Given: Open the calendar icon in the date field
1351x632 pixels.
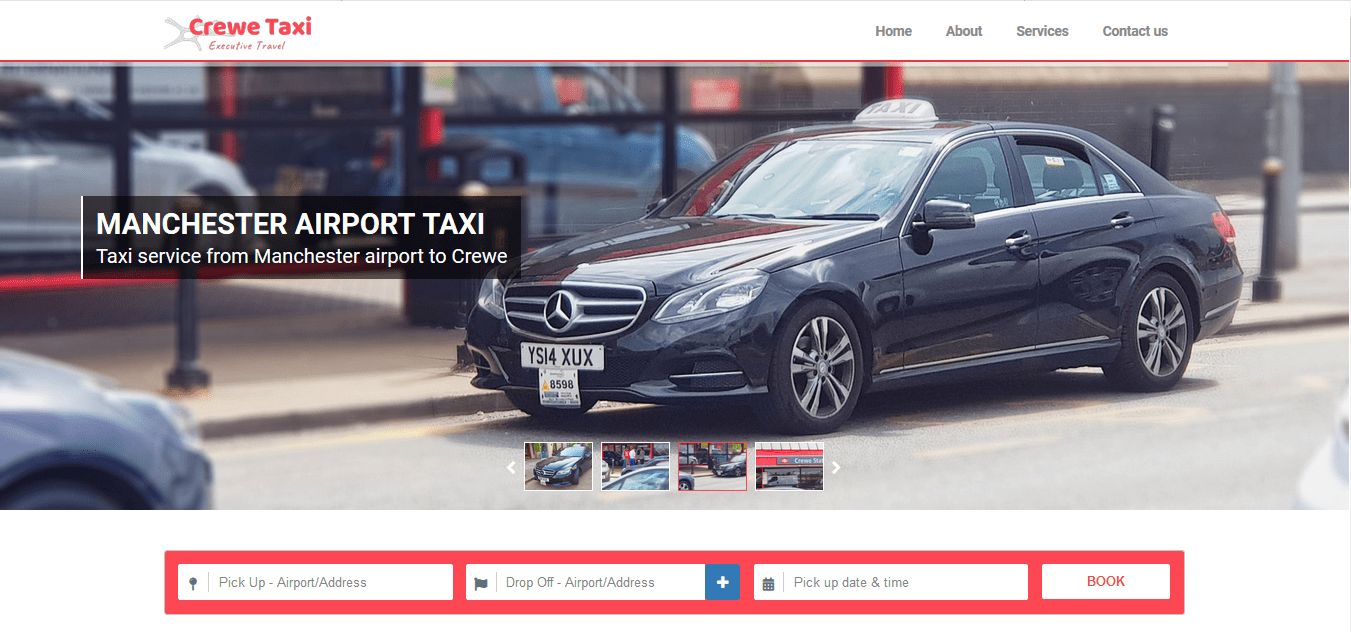Looking at the screenshot, I should (768, 581).
